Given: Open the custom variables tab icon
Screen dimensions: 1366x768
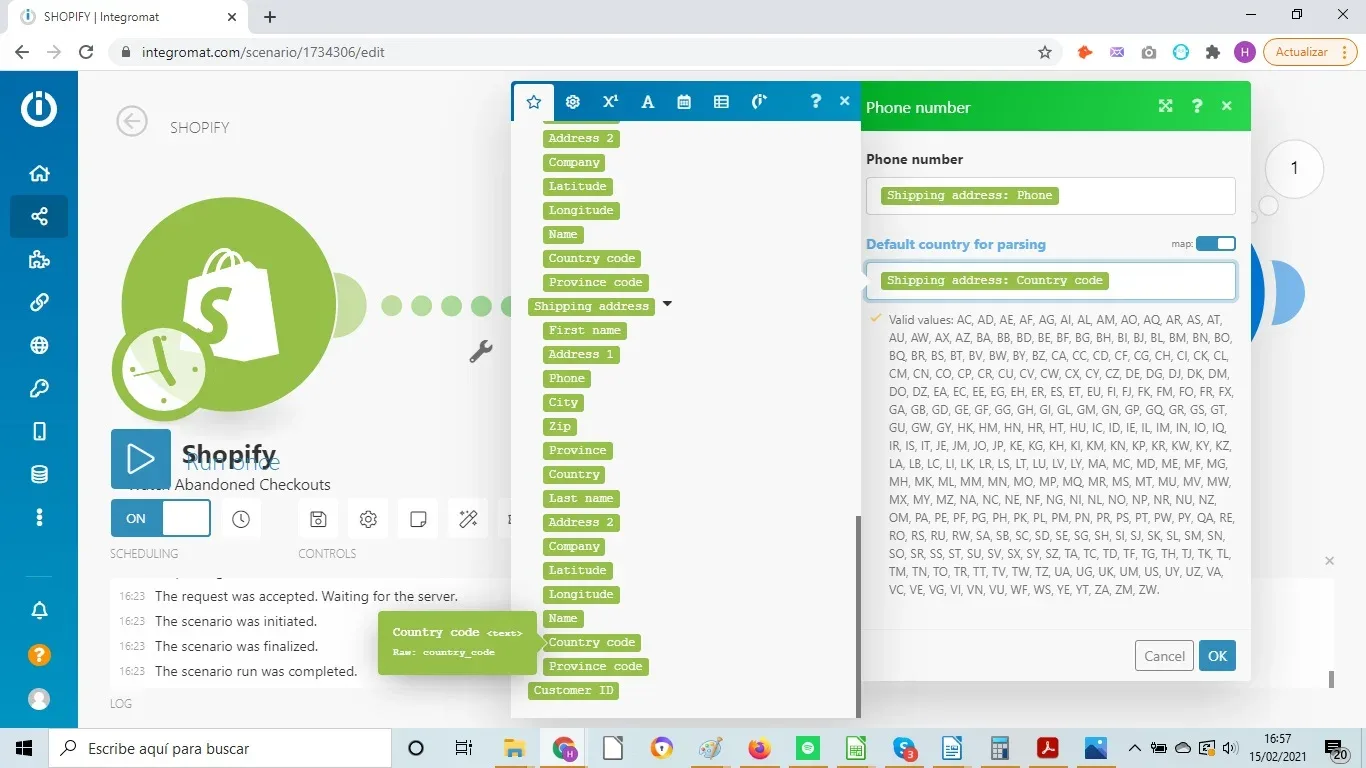Looking at the screenshot, I should point(759,101).
